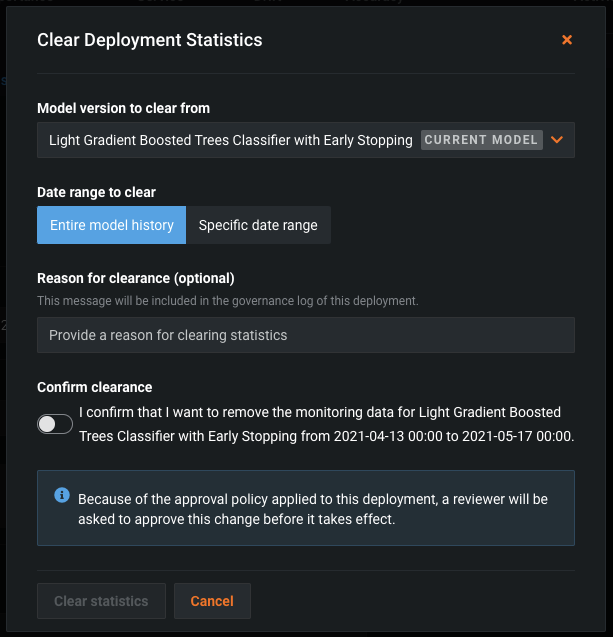The image size is (613, 637).
Task: Switch to Specific date range option
Action: [x=258, y=225]
